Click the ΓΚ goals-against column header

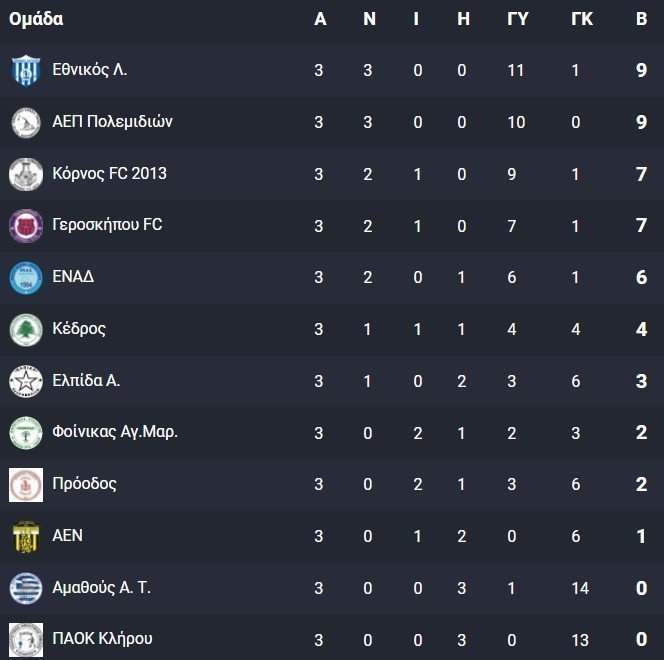coord(582,19)
